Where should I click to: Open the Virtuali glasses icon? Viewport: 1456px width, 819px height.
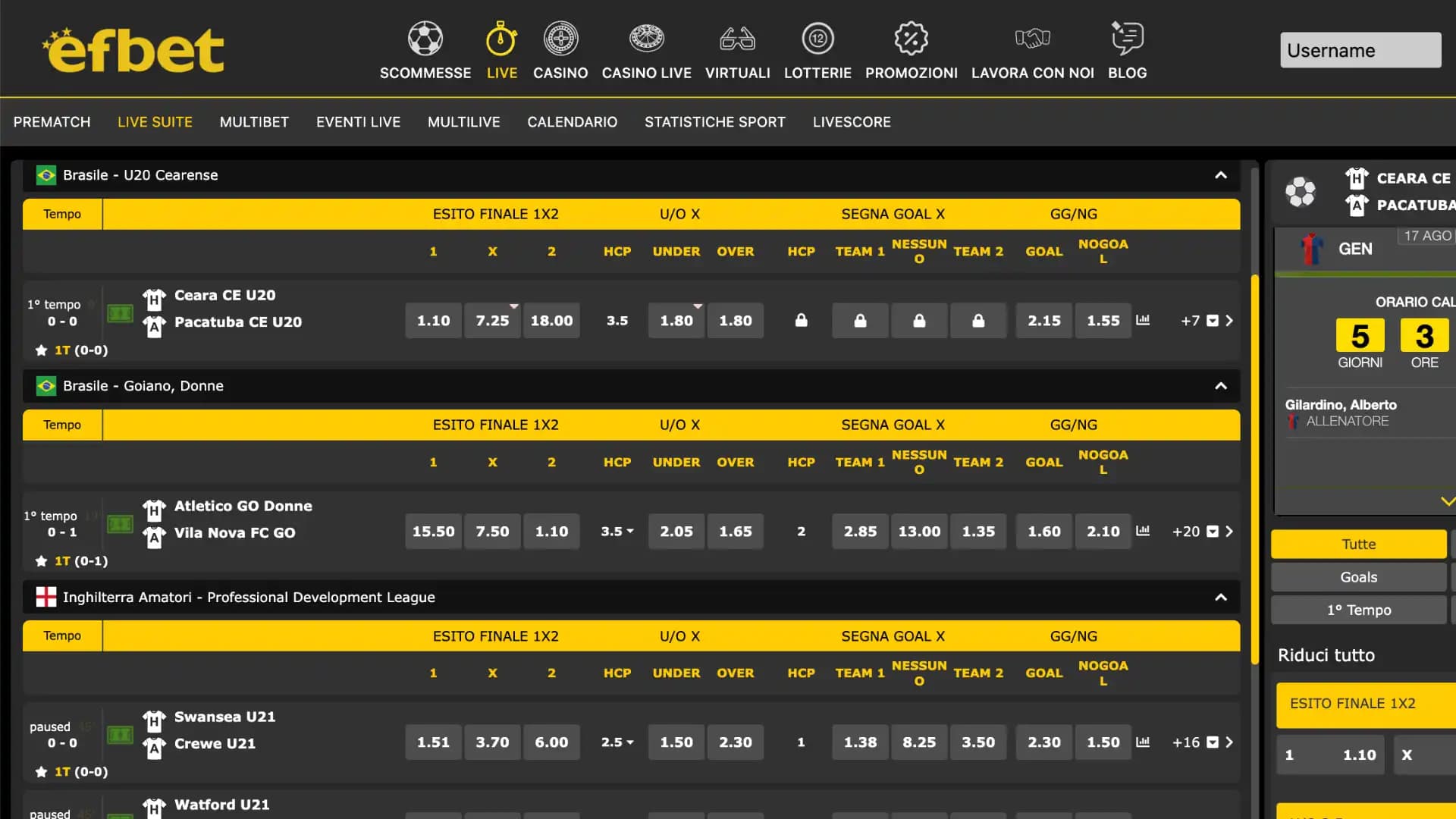click(737, 38)
